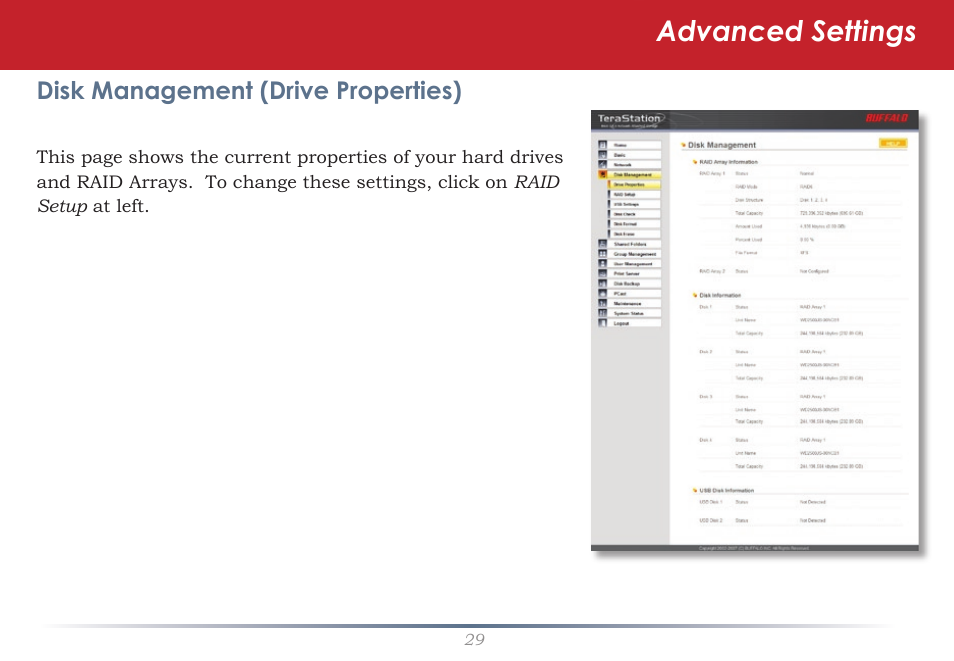Open the System Status menu item

pos(635,313)
